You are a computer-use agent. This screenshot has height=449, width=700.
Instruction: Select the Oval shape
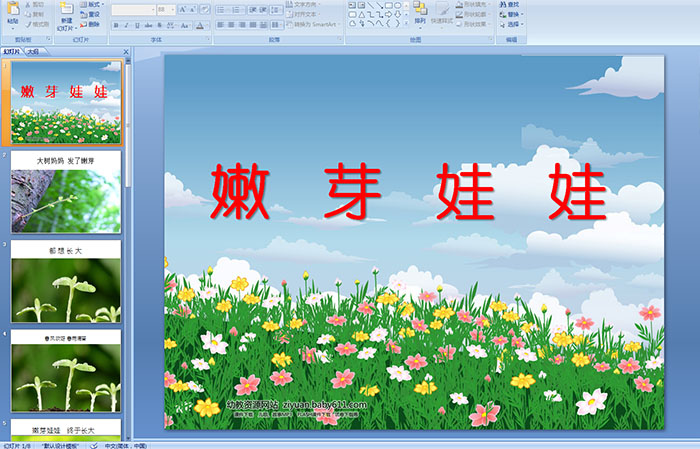(x=398, y=5)
